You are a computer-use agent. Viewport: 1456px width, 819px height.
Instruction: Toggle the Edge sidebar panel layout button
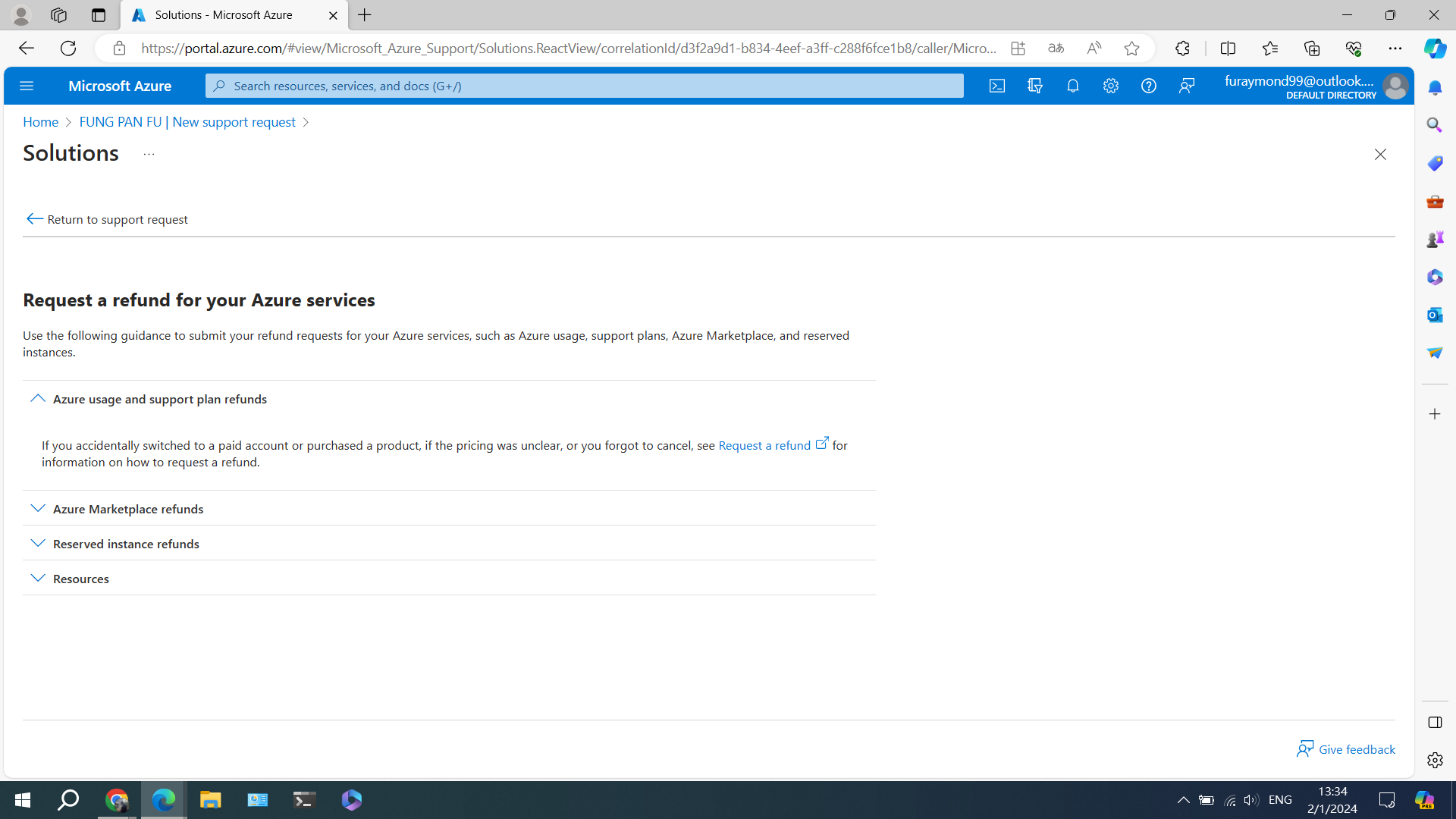[x=1435, y=723]
